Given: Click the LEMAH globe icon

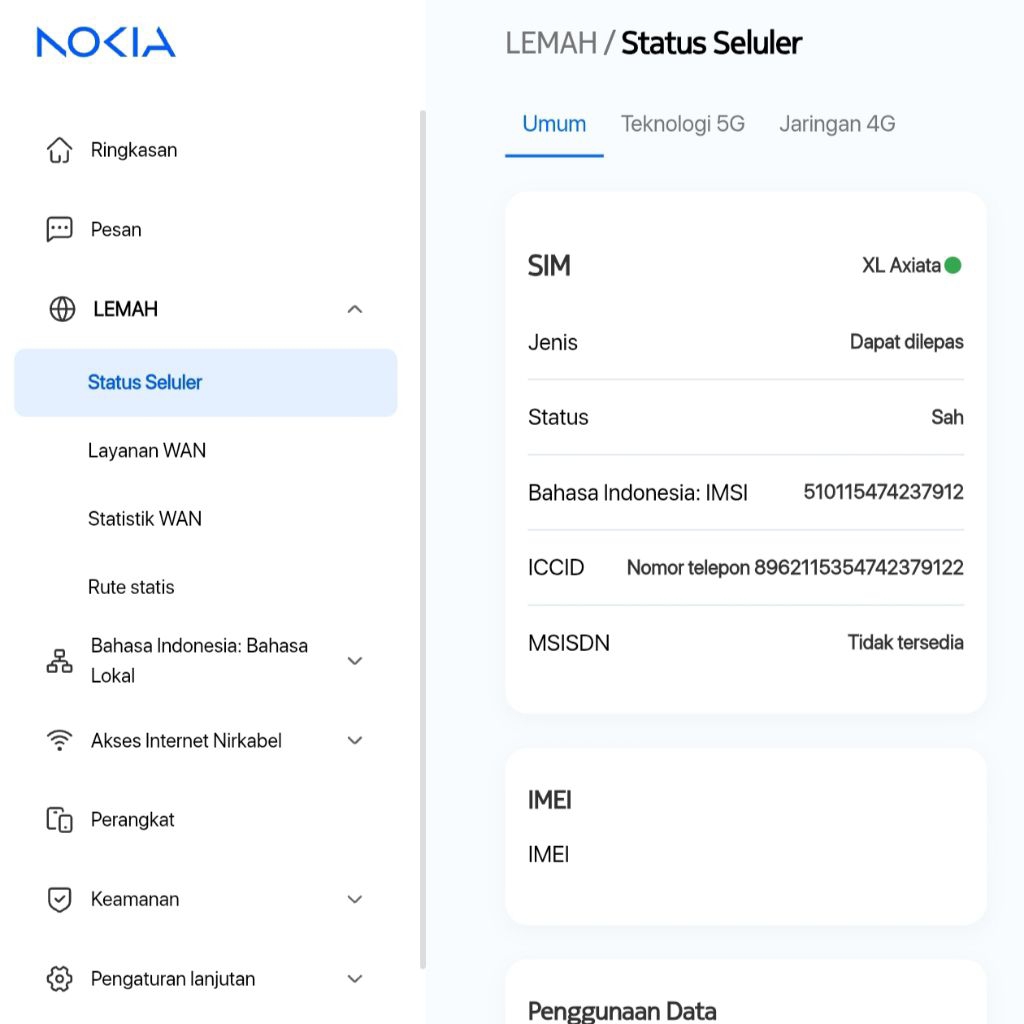Looking at the screenshot, I should pyautogui.click(x=62, y=309).
